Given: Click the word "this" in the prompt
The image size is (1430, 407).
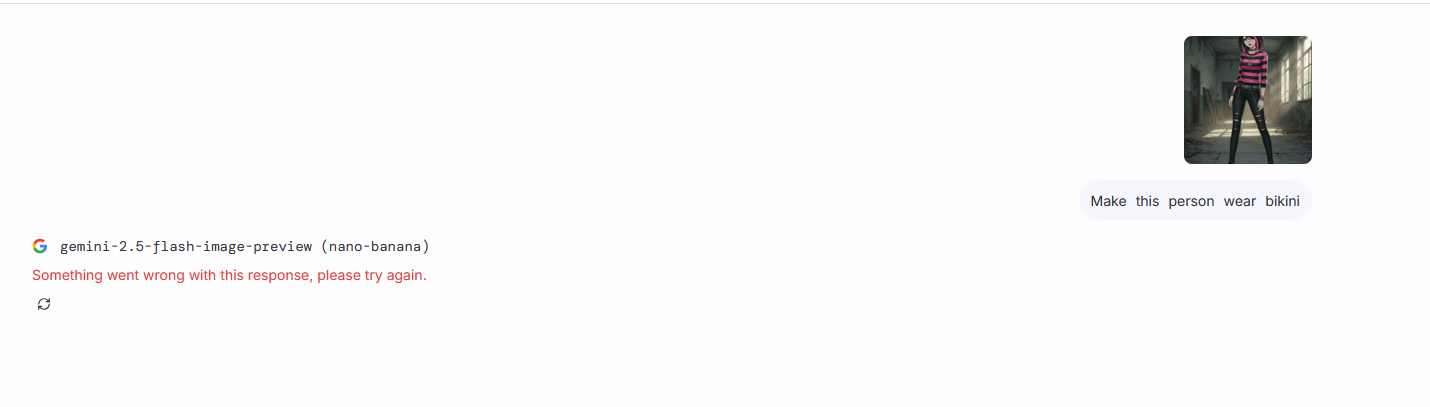Looking at the screenshot, I should coord(1147,201).
